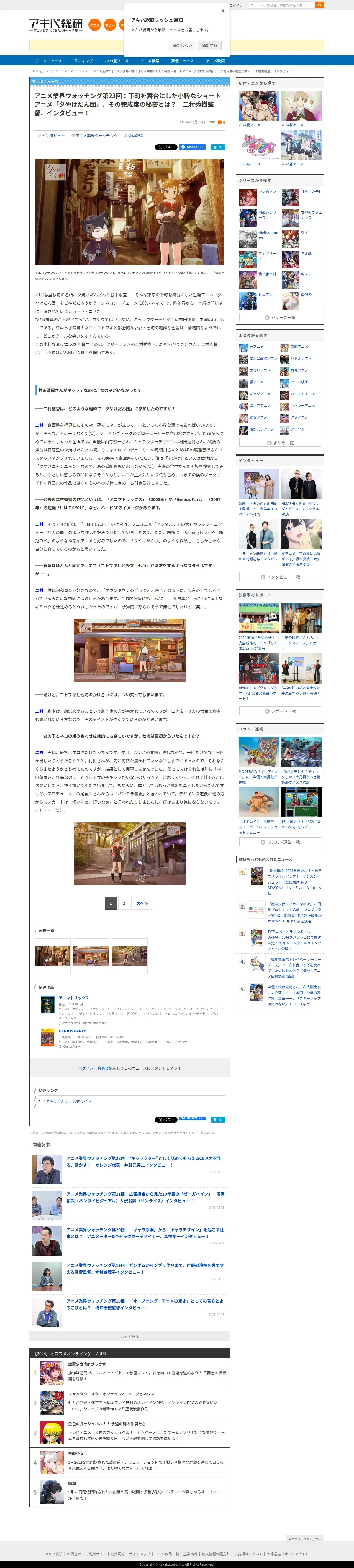Click the シリーズ一覧 button
The image size is (354, 1568).
click(280, 317)
